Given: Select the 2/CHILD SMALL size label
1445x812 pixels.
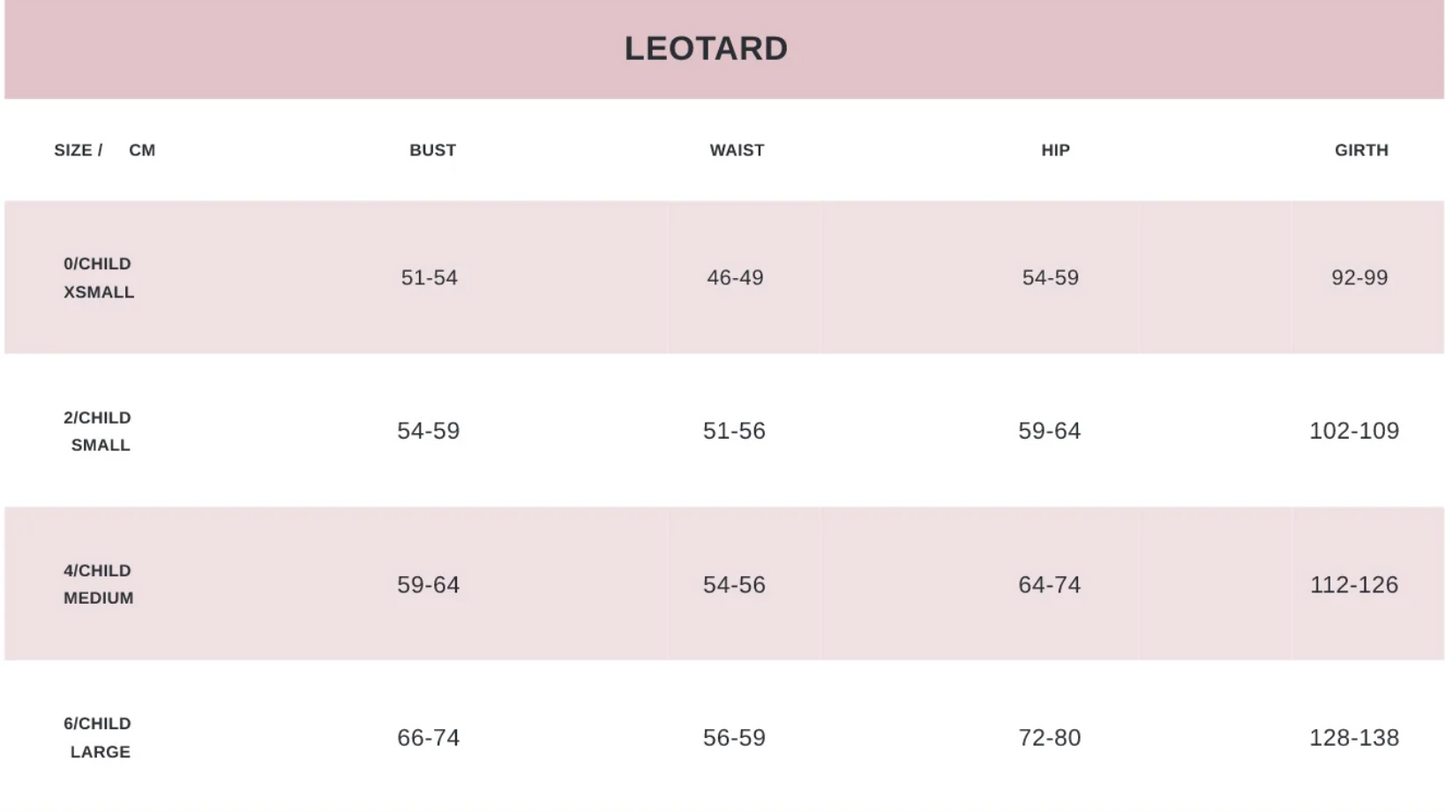Looking at the screenshot, I should pyautogui.click(x=98, y=431).
